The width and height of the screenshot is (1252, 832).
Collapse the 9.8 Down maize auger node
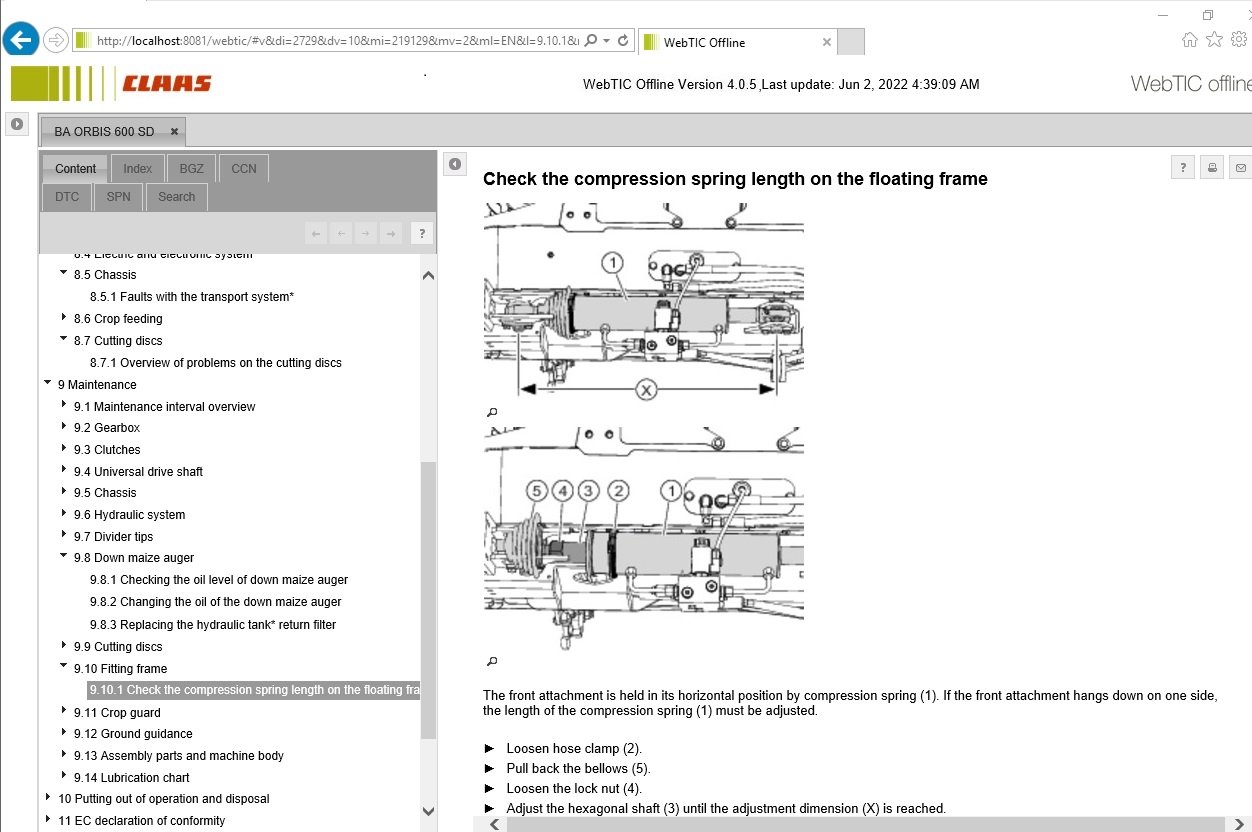tap(64, 556)
